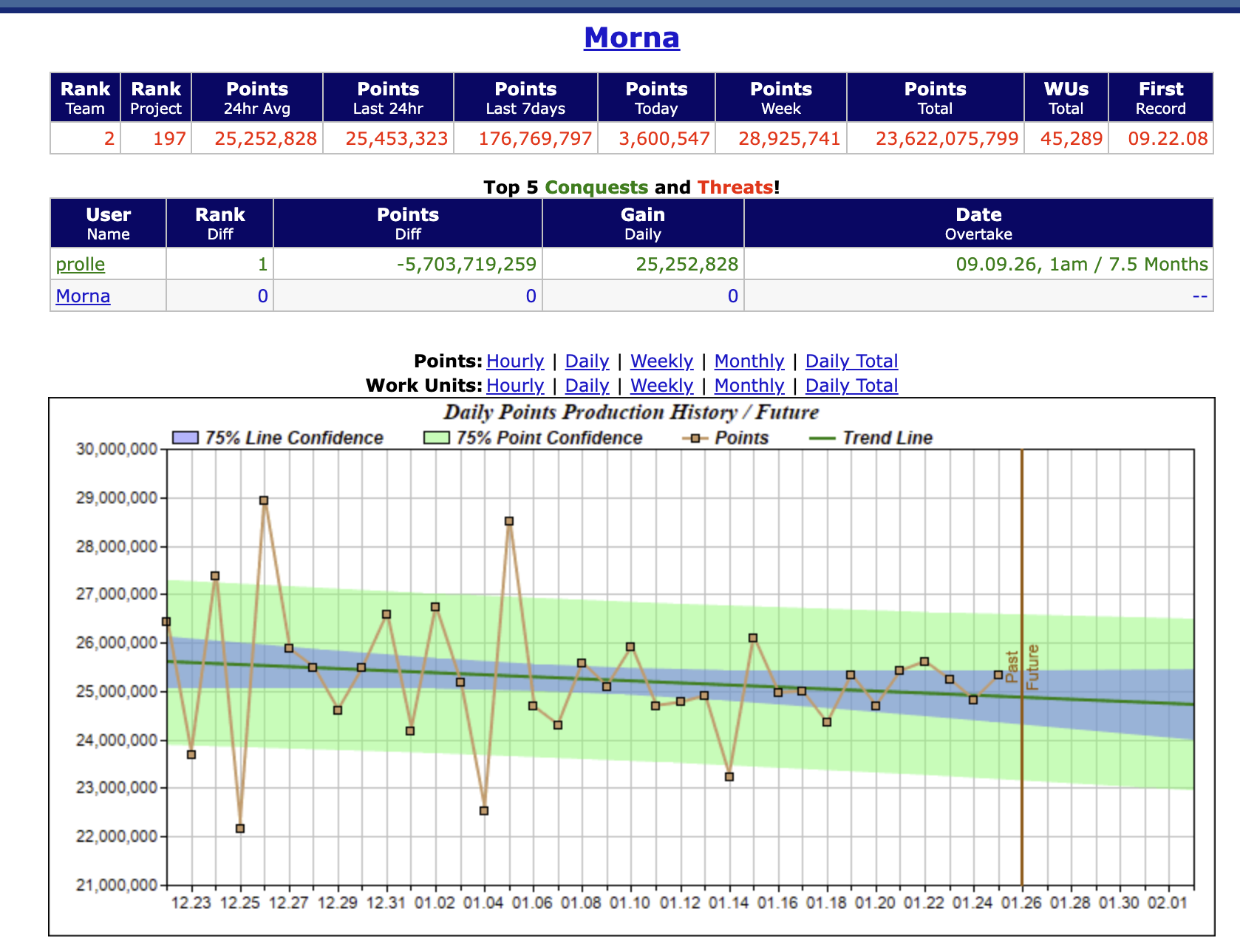This screenshot has width=1240, height=952.
Task: Switch to Work Units Weekly graph
Action: 661,386
